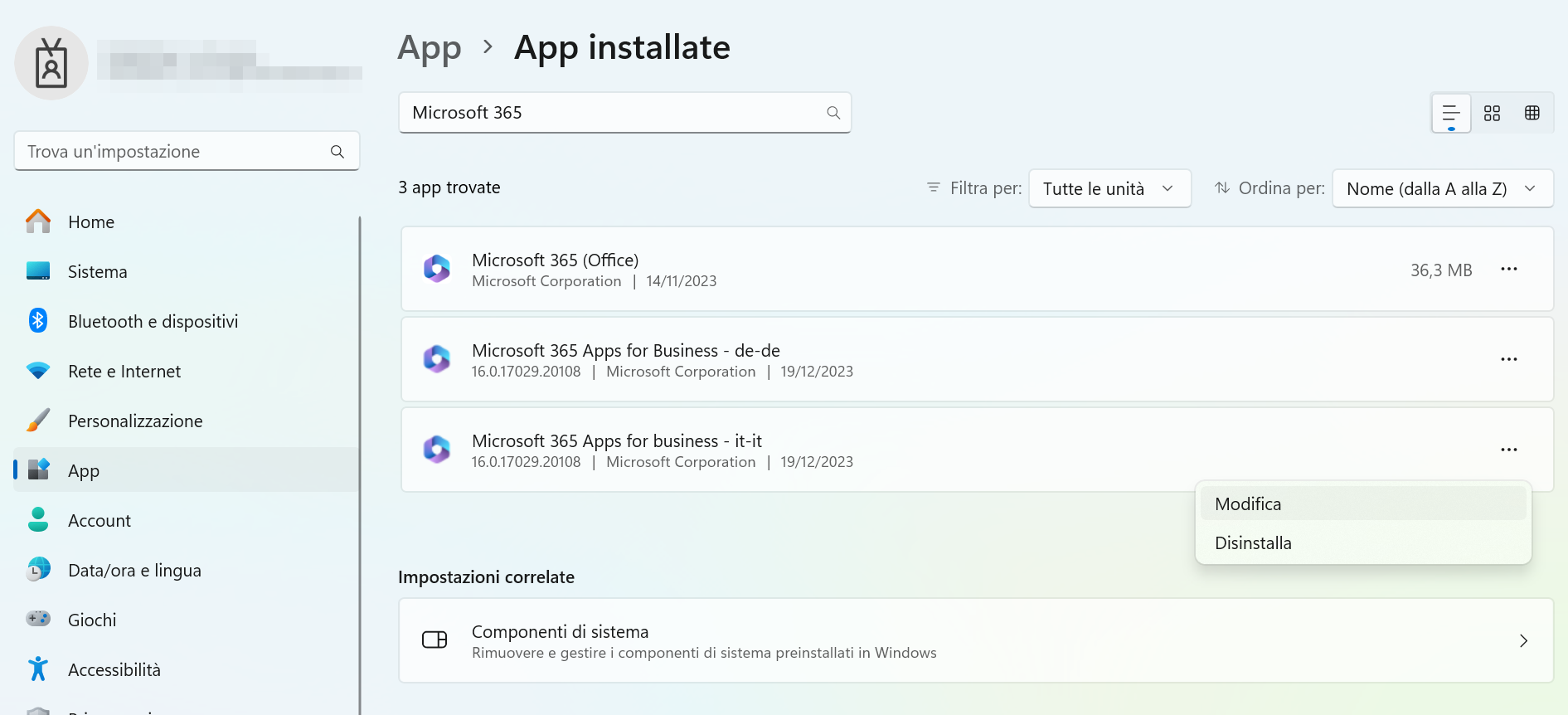Click the Apps for business it-it logo

click(x=437, y=450)
